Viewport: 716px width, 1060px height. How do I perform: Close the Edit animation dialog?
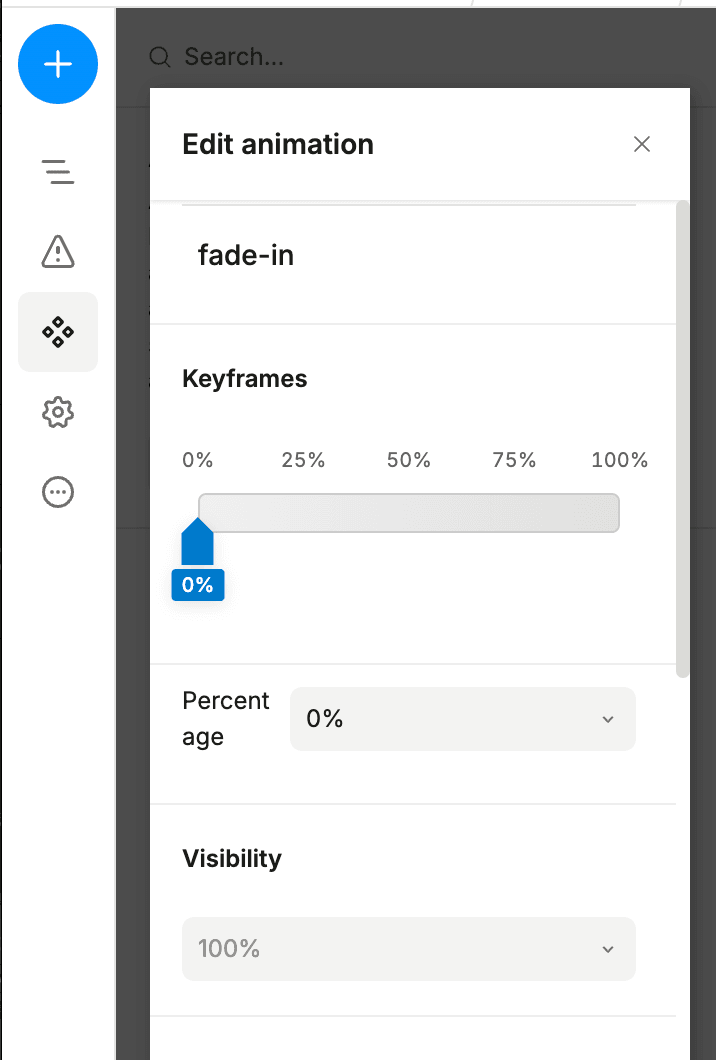[642, 144]
